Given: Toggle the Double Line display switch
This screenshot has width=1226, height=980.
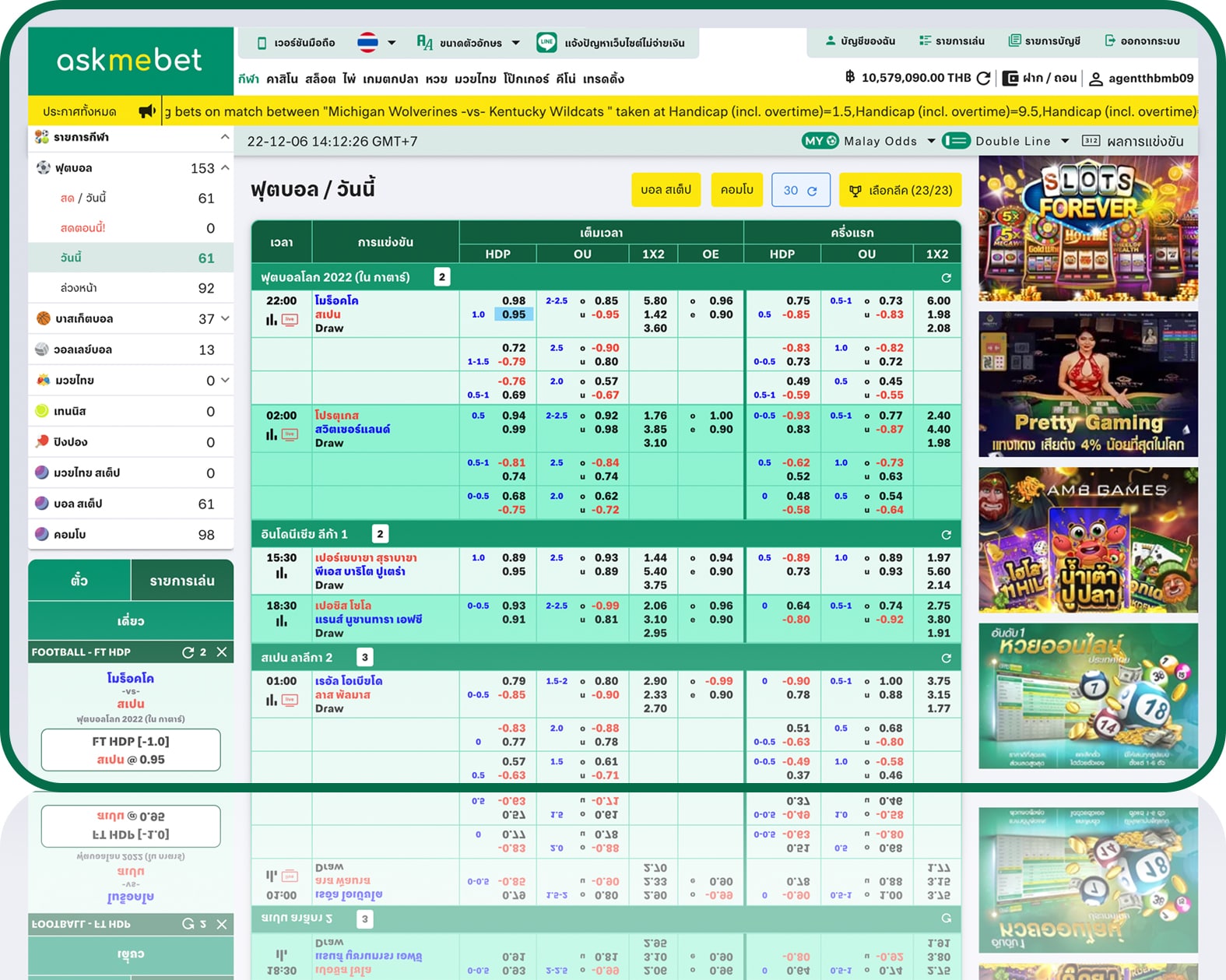Looking at the screenshot, I should click(955, 141).
